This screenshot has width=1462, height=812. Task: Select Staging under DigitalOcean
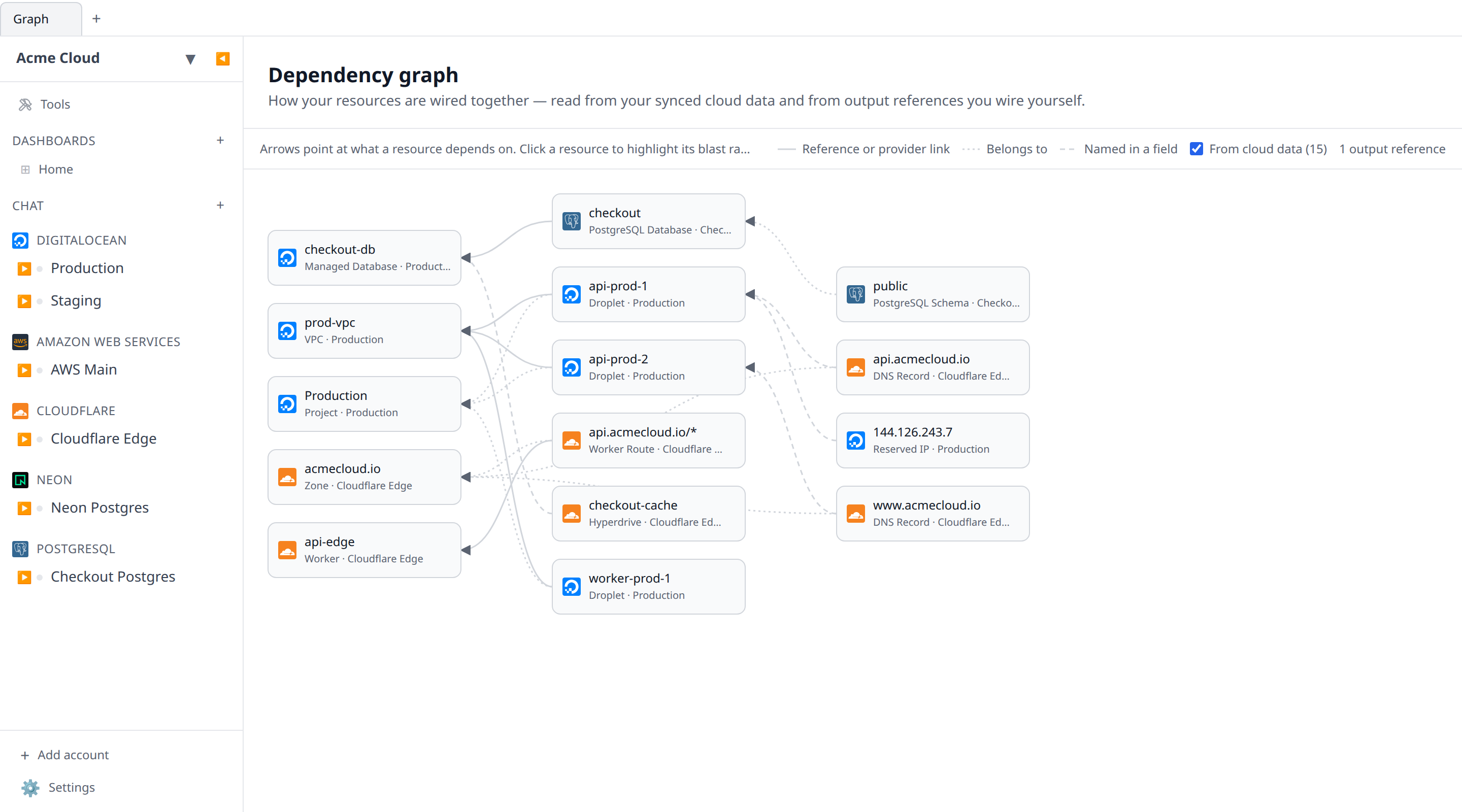76,301
